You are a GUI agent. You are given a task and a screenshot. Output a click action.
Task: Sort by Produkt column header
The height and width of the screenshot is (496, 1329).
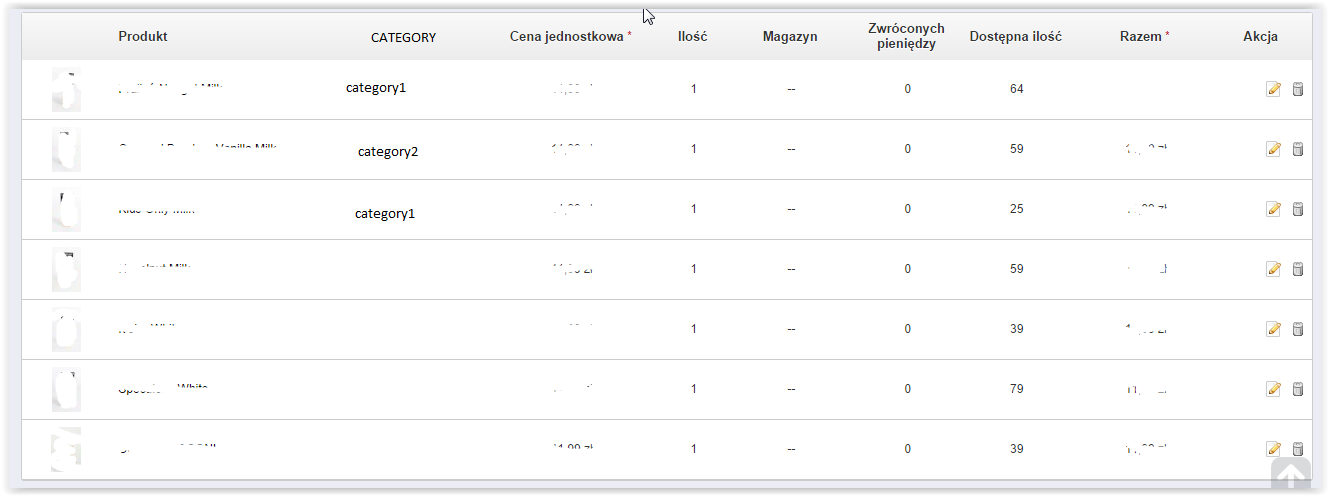click(x=143, y=37)
